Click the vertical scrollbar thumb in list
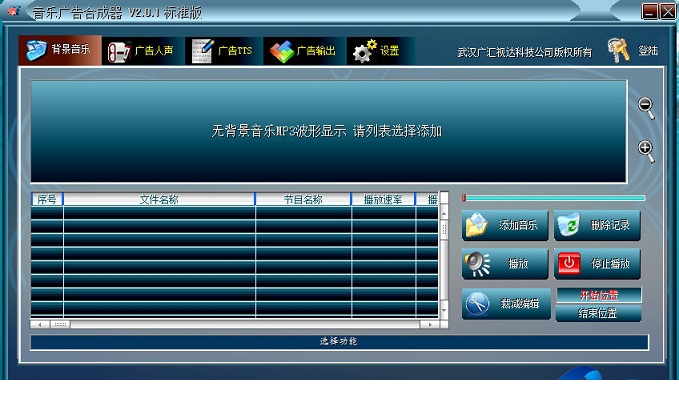The image size is (679, 395). (x=444, y=229)
